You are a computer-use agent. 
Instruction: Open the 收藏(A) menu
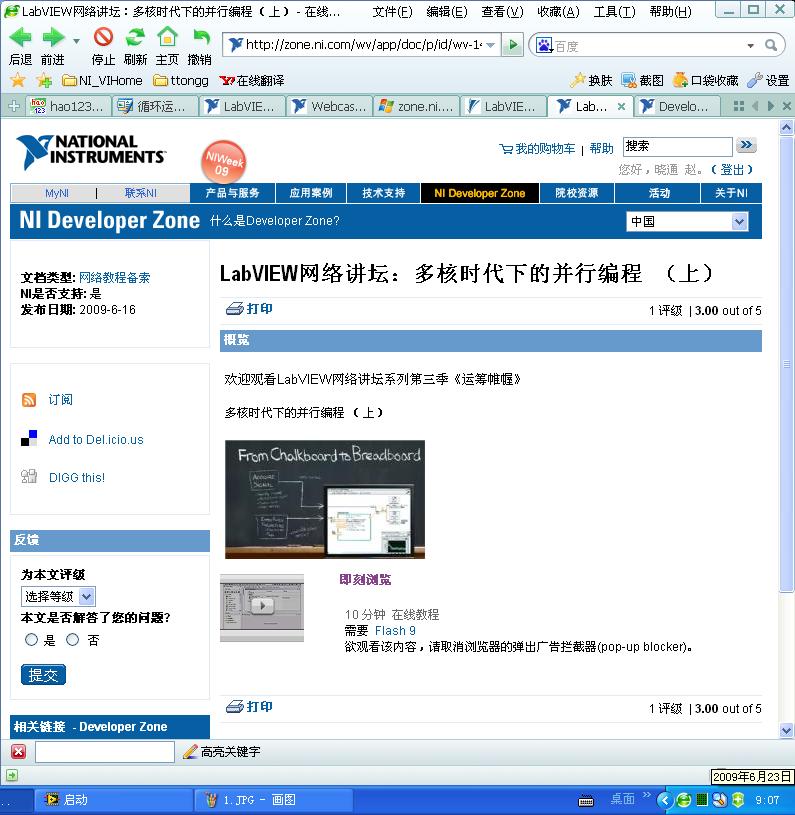(x=558, y=11)
